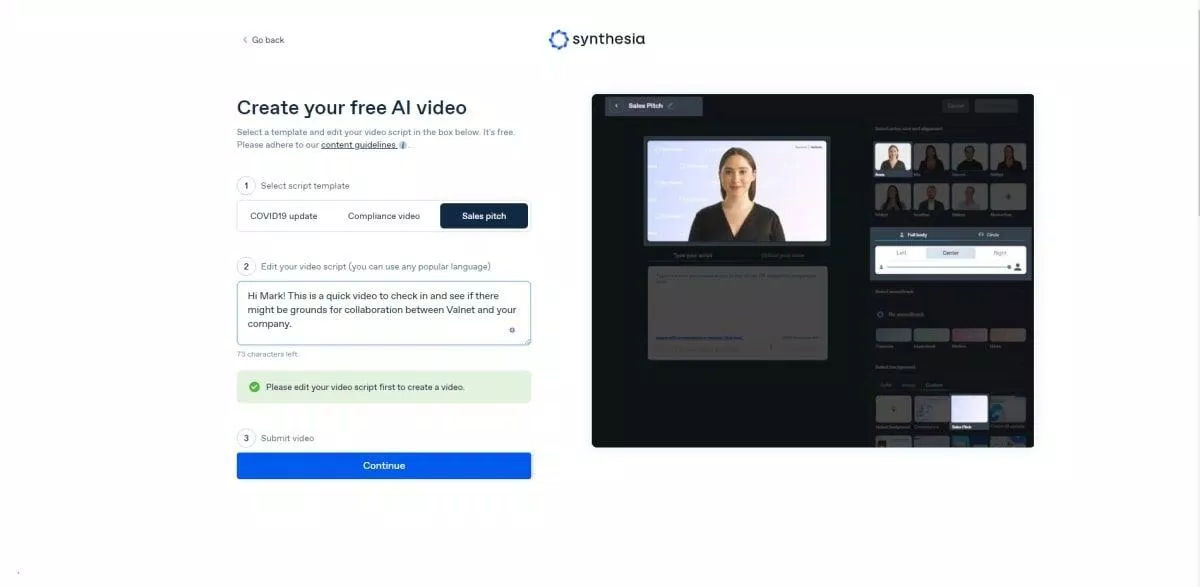Click the Go back chevron at top left
The width and height of the screenshot is (1200, 587).
[246, 39]
